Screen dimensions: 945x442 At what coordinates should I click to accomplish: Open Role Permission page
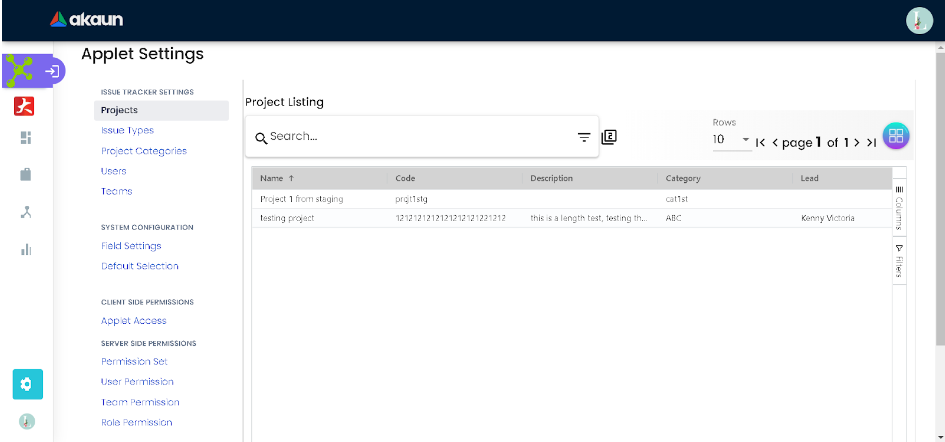point(137,423)
